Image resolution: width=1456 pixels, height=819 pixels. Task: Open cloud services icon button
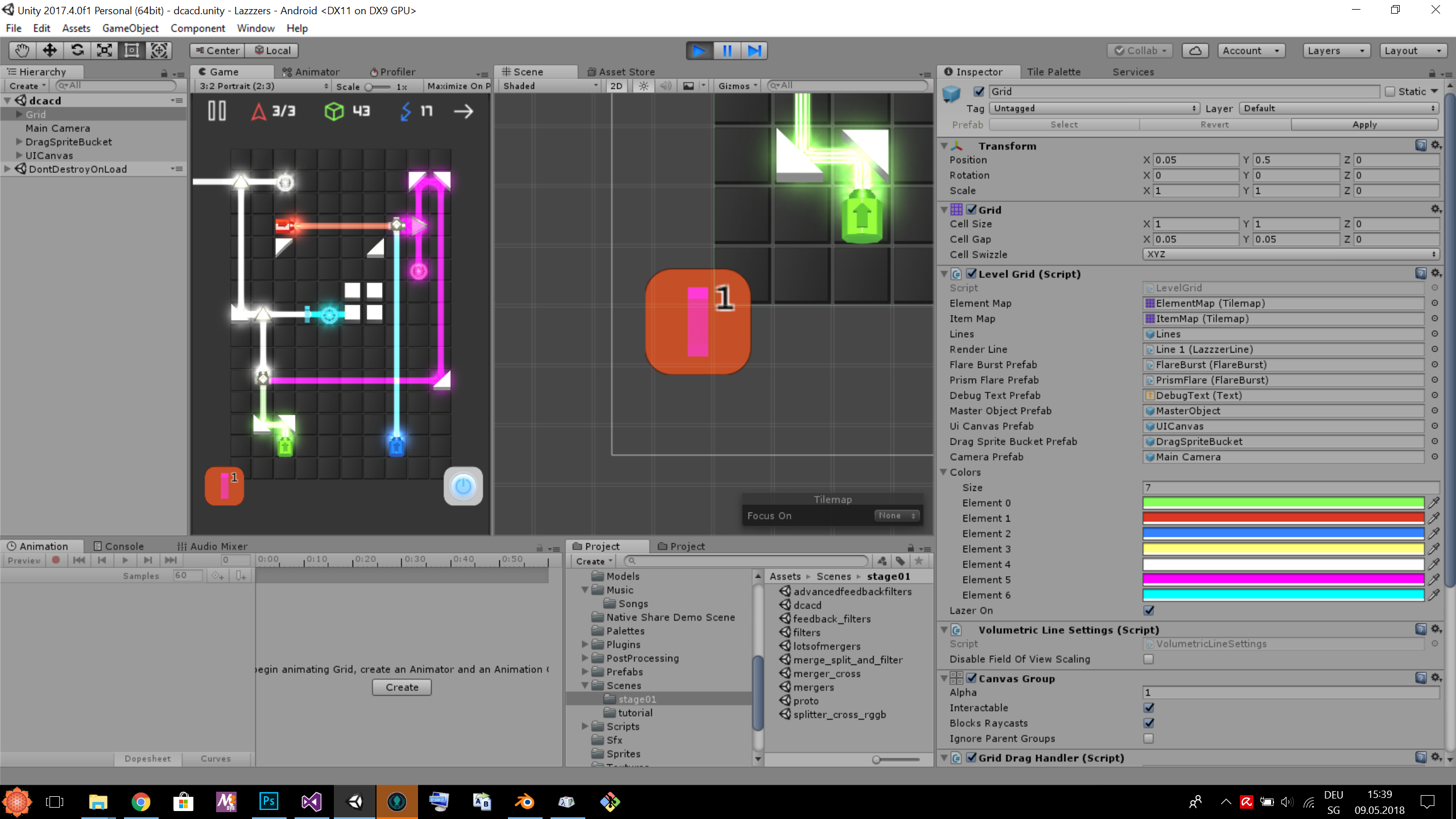pos(1195,51)
